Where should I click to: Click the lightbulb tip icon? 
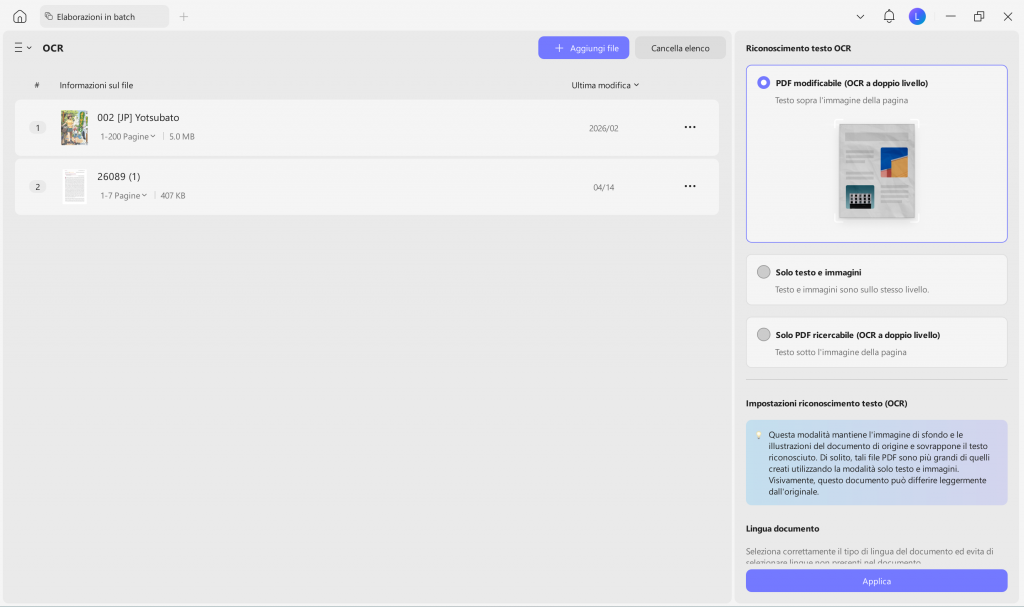coord(758,435)
